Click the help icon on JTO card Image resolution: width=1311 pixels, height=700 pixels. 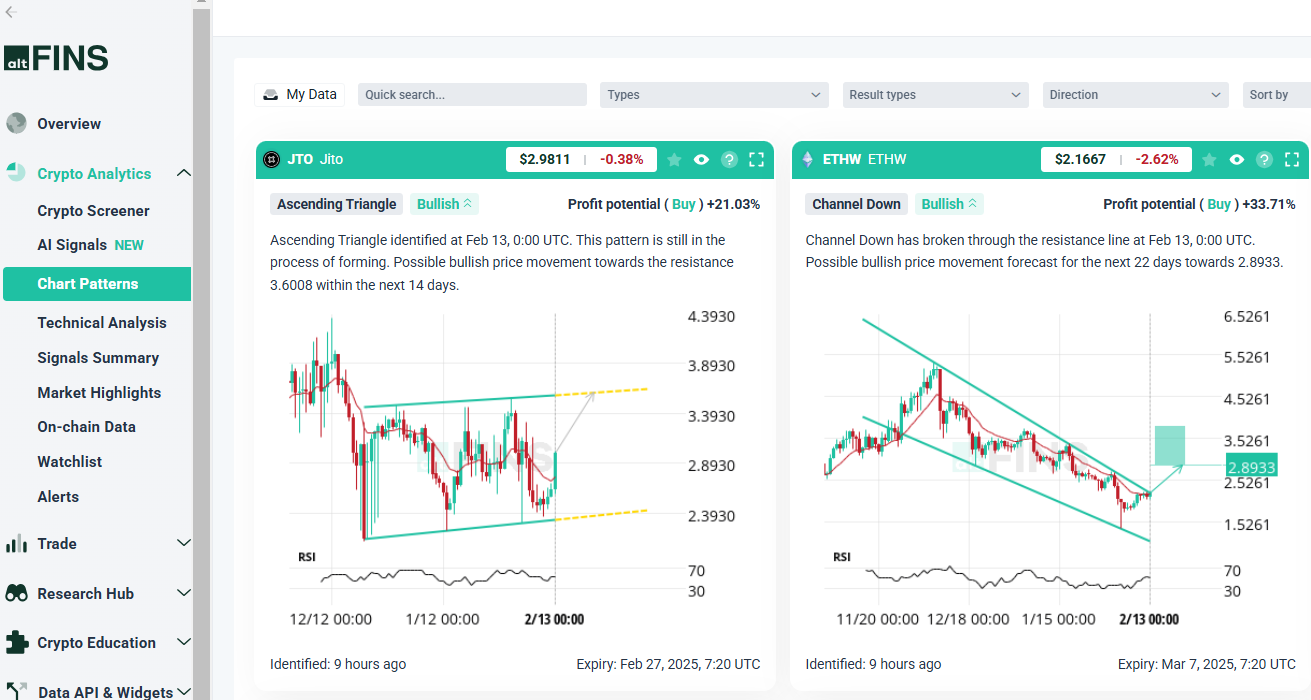[x=729, y=159]
